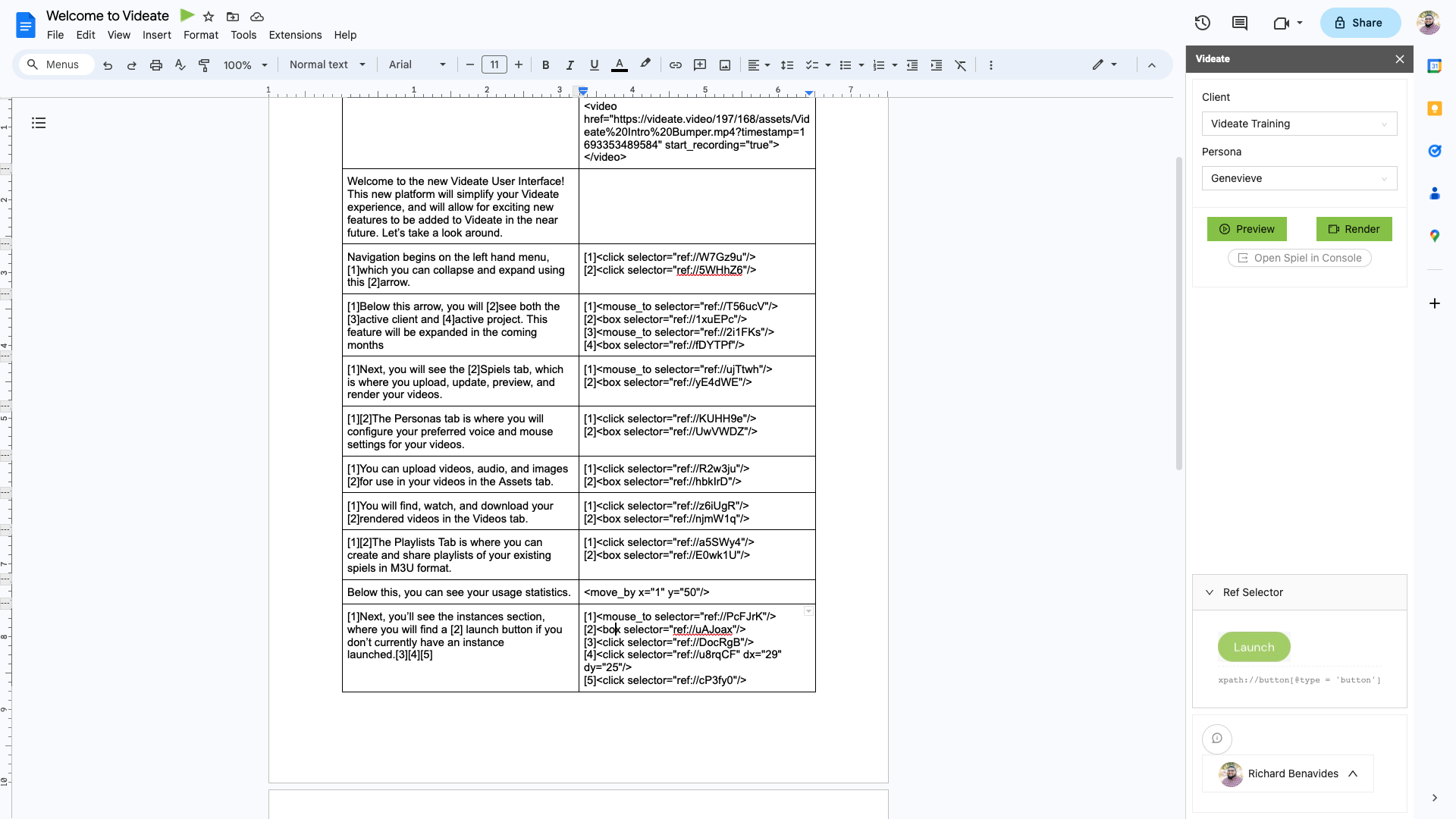Print the document via printer icon
The image size is (1456, 819).
pyautogui.click(x=156, y=65)
